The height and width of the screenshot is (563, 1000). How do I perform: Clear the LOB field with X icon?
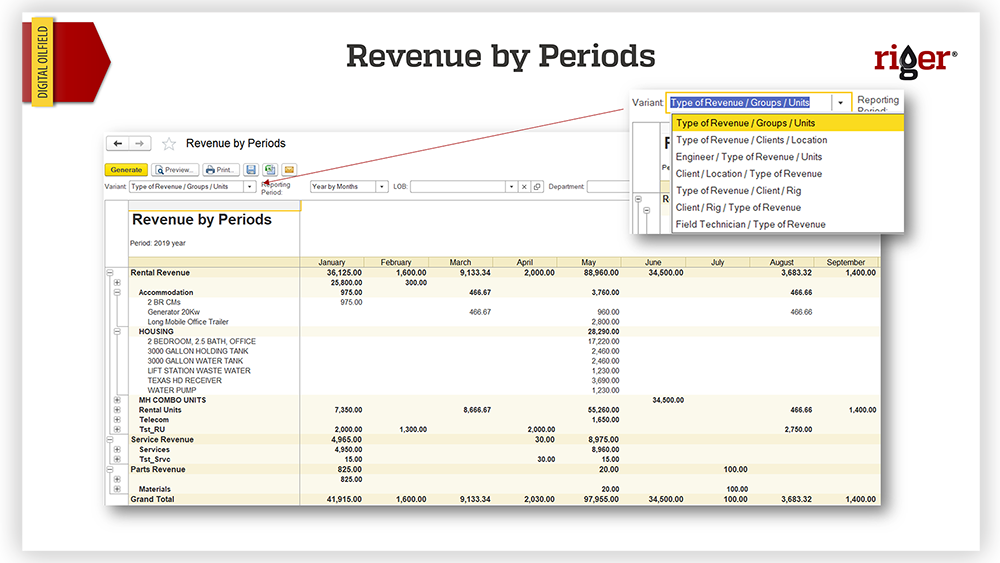524,187
